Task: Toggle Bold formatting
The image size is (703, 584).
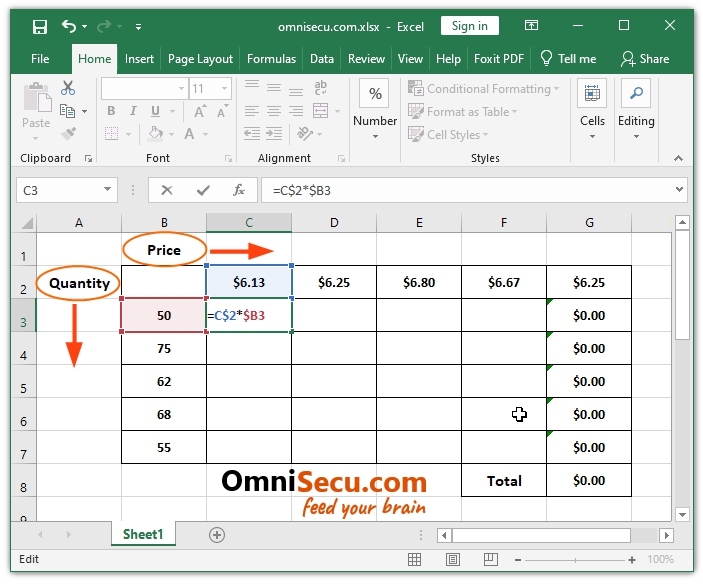Action: pyautogui.click(x=111, y=111)
